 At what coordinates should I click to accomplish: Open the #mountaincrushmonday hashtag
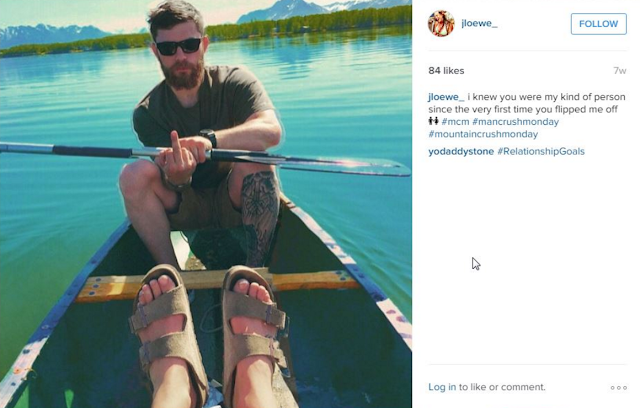point(483,134)
